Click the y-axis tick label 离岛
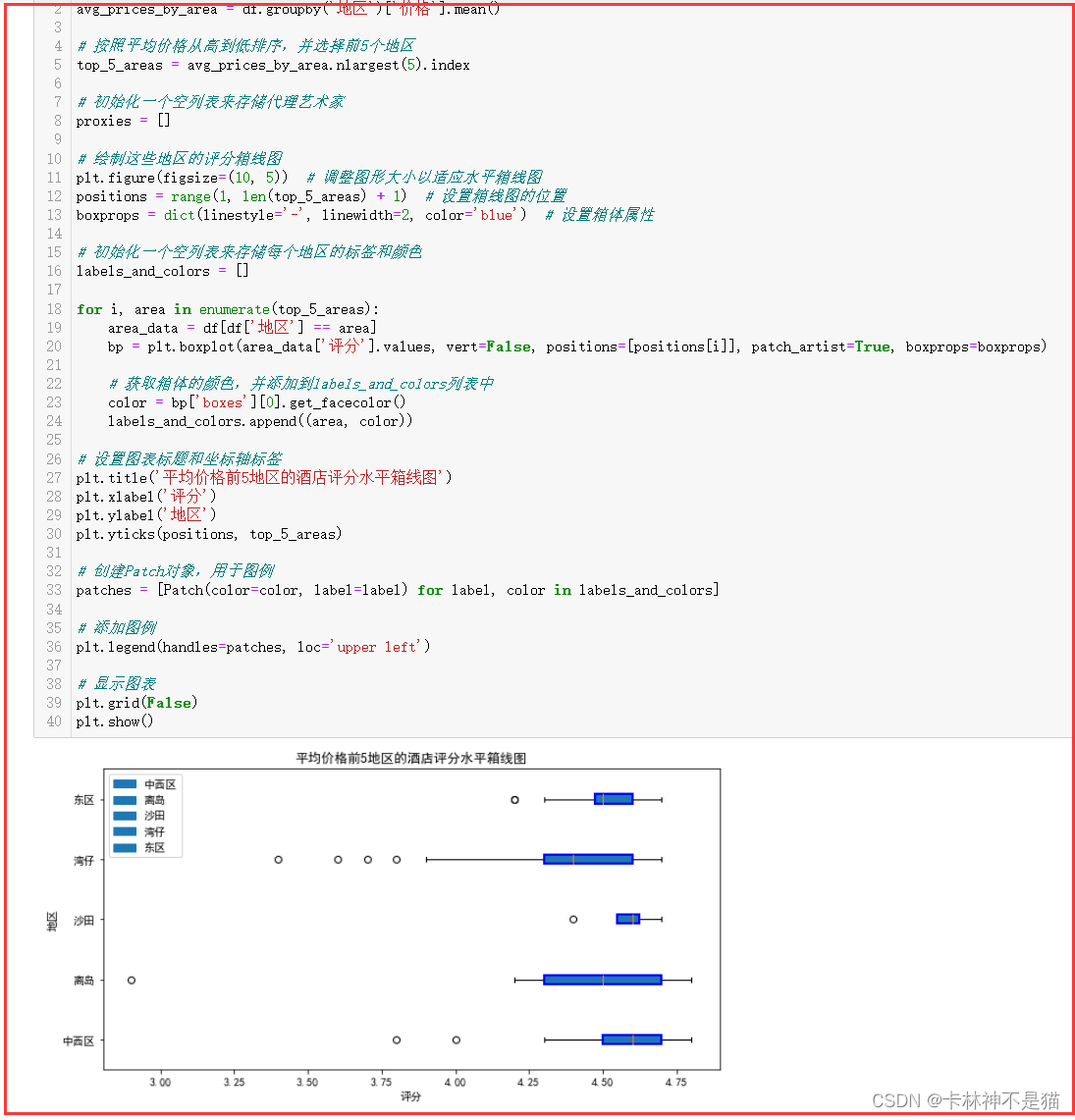 (x=83, y=980)
